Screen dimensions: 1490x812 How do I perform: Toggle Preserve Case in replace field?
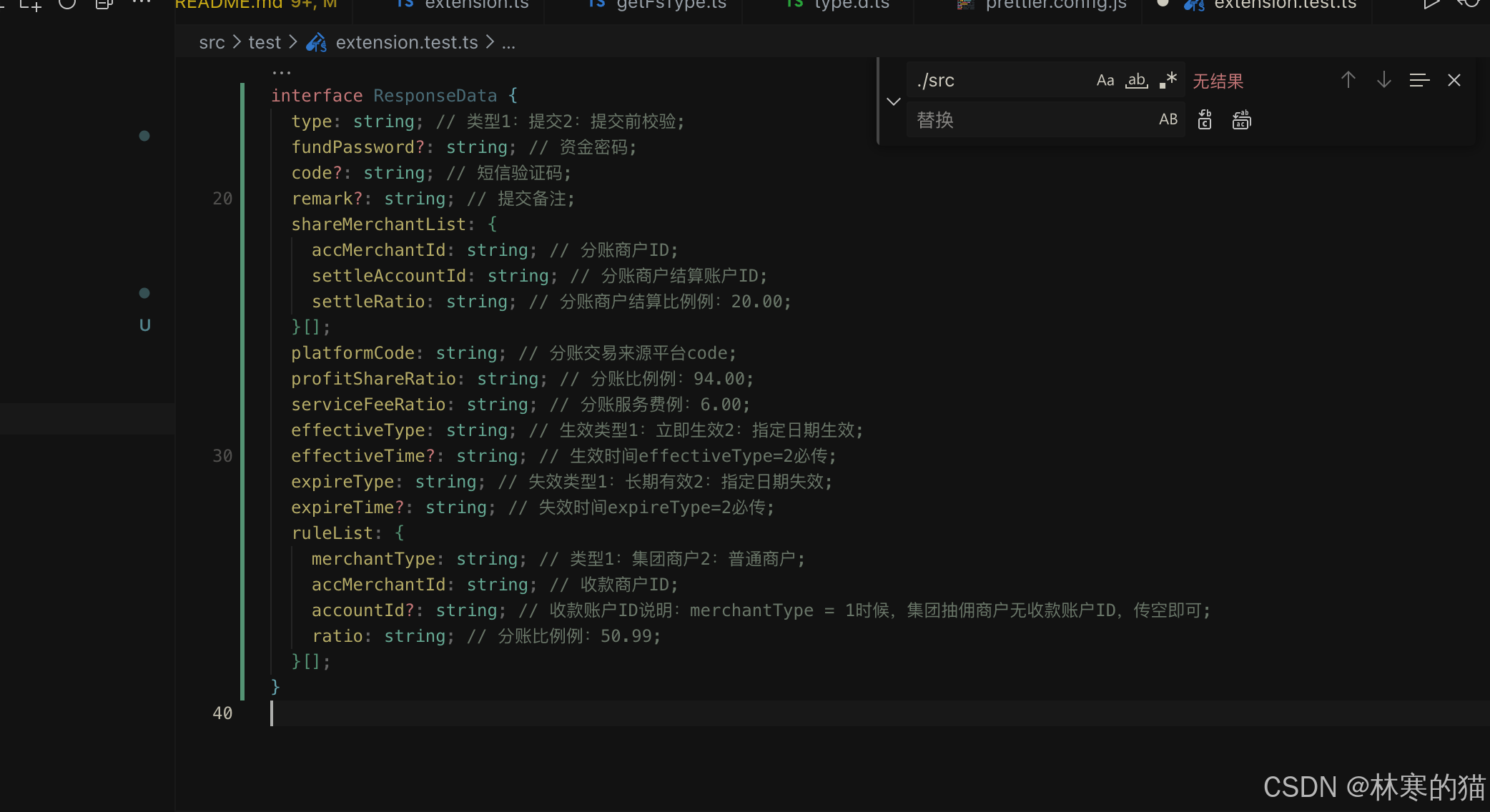[x=1168, y=119]
